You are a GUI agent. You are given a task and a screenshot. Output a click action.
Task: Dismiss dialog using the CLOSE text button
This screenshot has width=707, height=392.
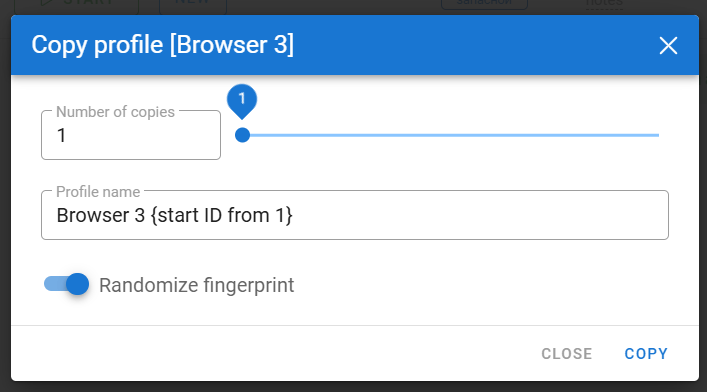click(x=567, y=354)
